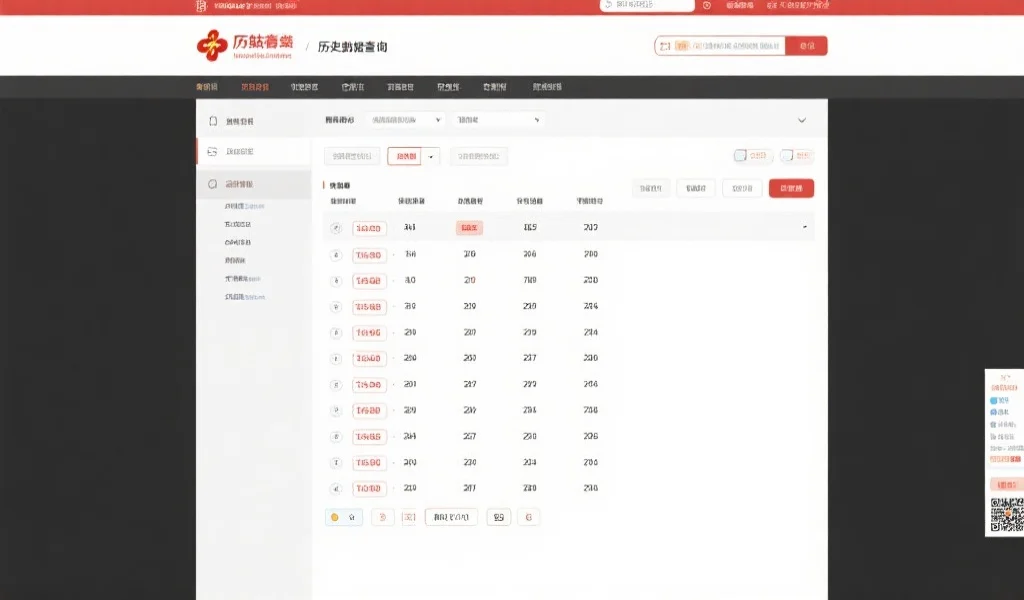Toggle the second small checkbox above the table

pyautogui.click(x=786, y=156)
